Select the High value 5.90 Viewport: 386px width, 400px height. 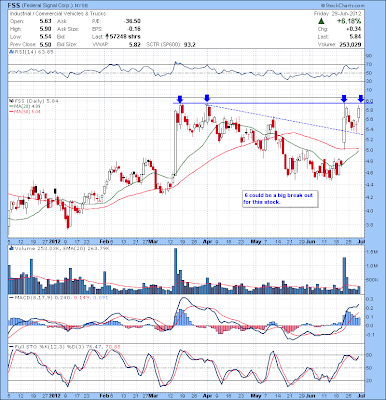pyautogui.click(x=46, y=29)
